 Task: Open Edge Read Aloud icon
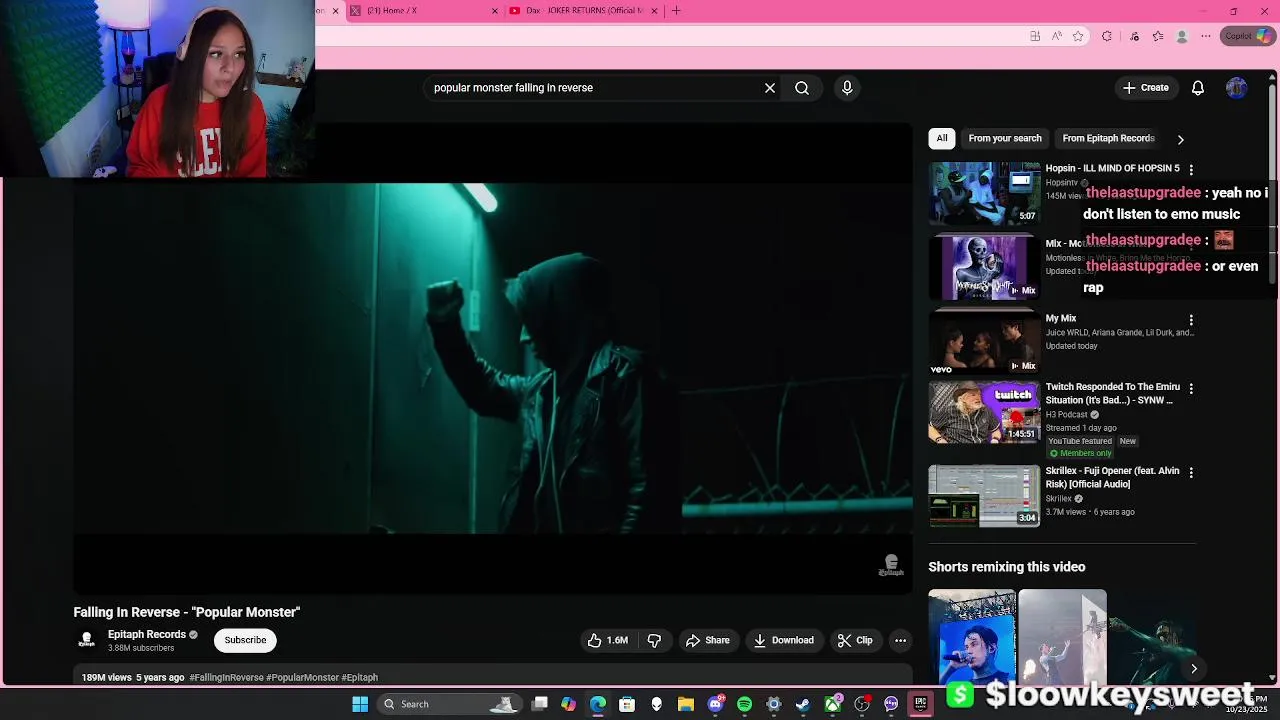(1057, 36)
